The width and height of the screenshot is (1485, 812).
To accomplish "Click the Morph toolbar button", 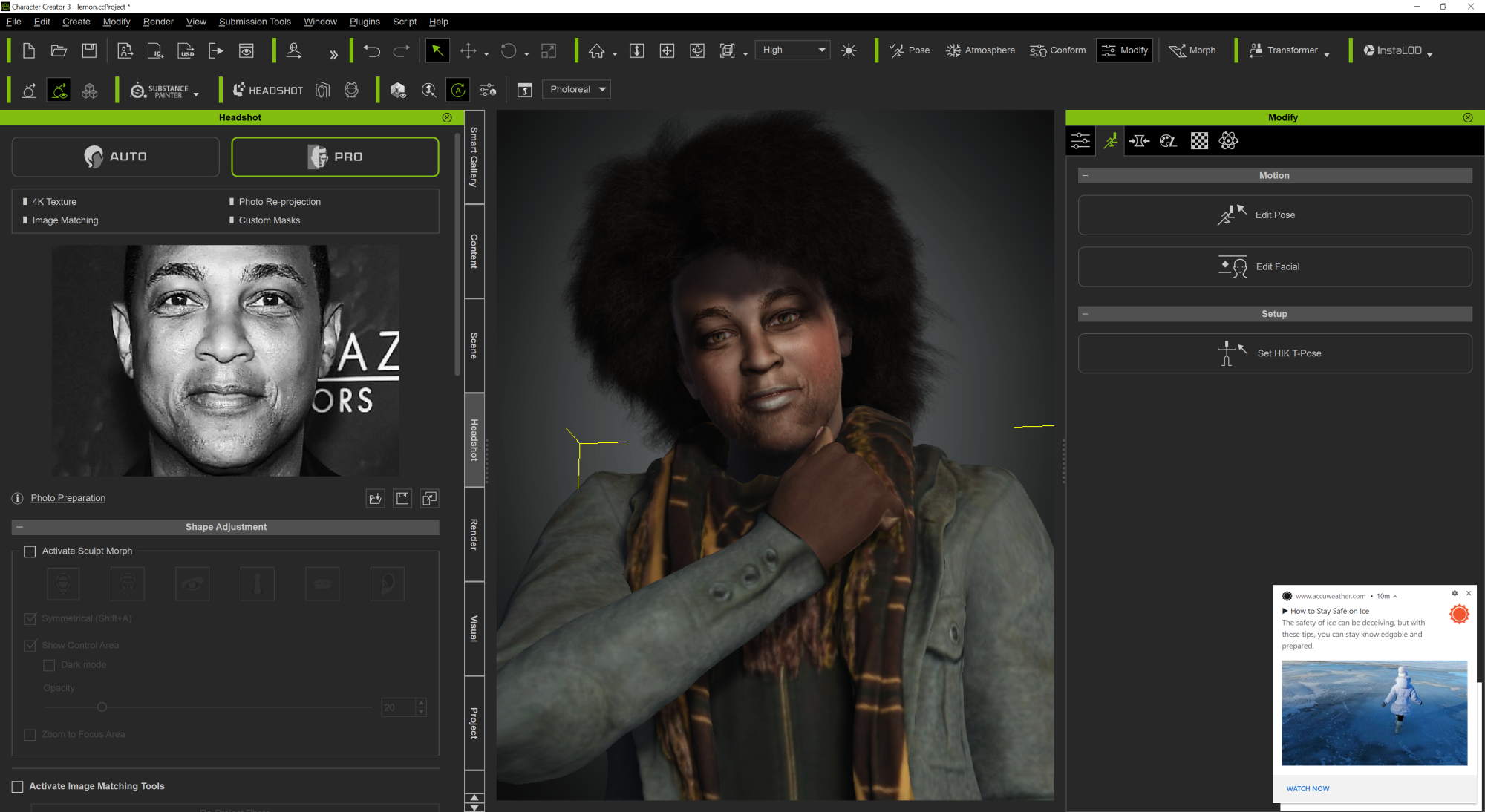I will pos(1192,50).
